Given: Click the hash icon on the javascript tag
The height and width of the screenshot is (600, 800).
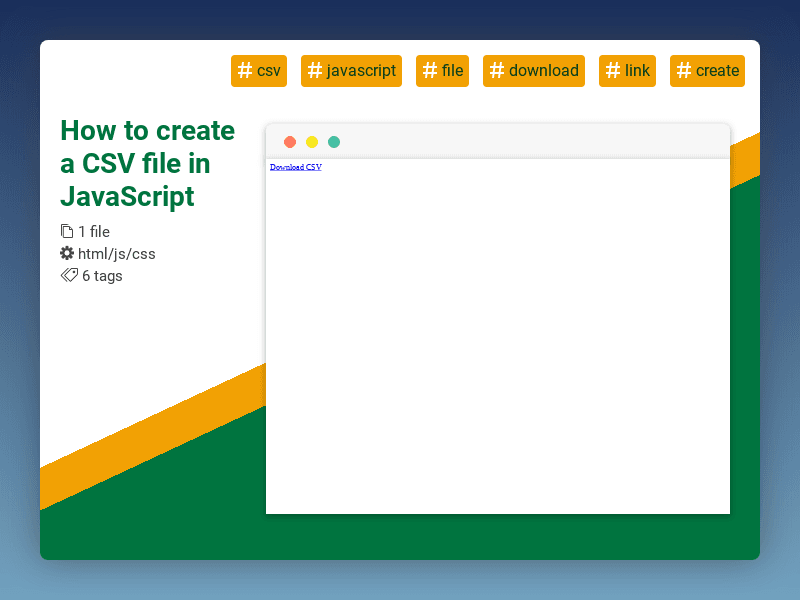Looking at the screenshot, I should pyautogui.click(x=313, y=71).
